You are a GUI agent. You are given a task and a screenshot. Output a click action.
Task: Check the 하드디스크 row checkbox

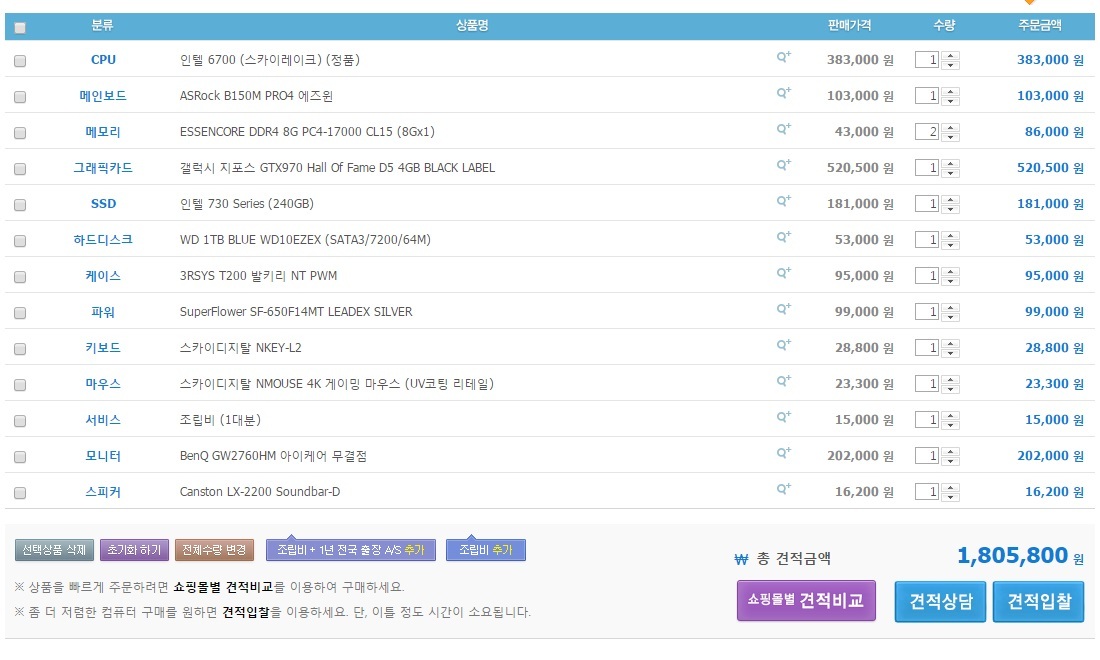pyautogui.click(x=20, y=241)
